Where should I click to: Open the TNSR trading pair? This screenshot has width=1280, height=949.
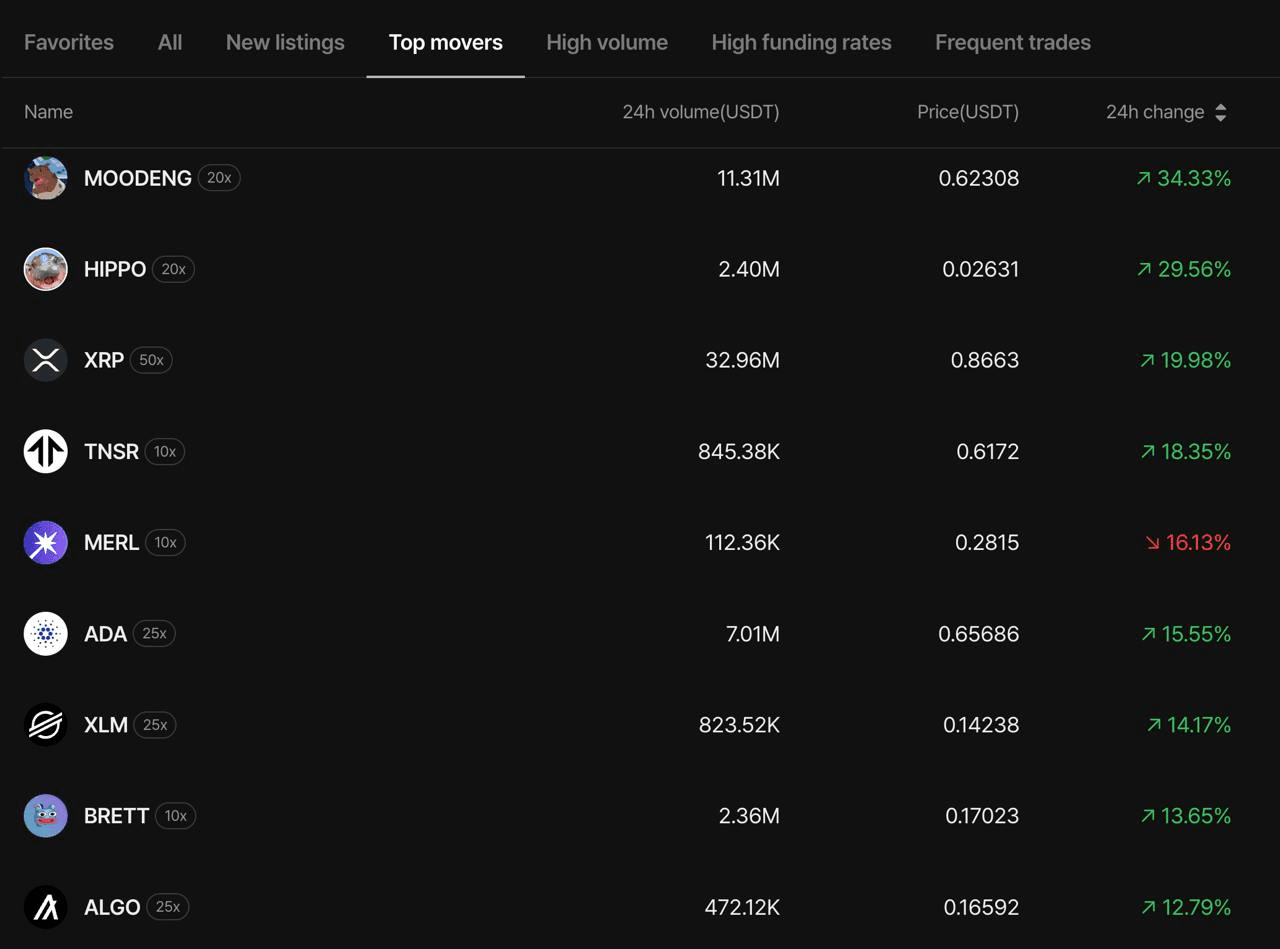[x=111, y=451]
